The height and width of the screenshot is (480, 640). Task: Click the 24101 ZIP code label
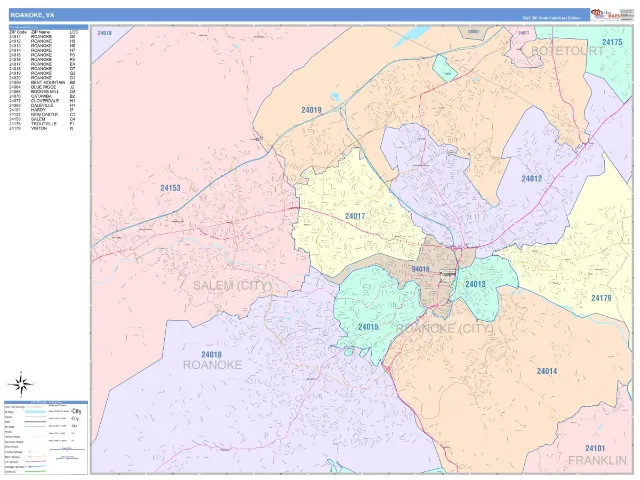(595, 448)
